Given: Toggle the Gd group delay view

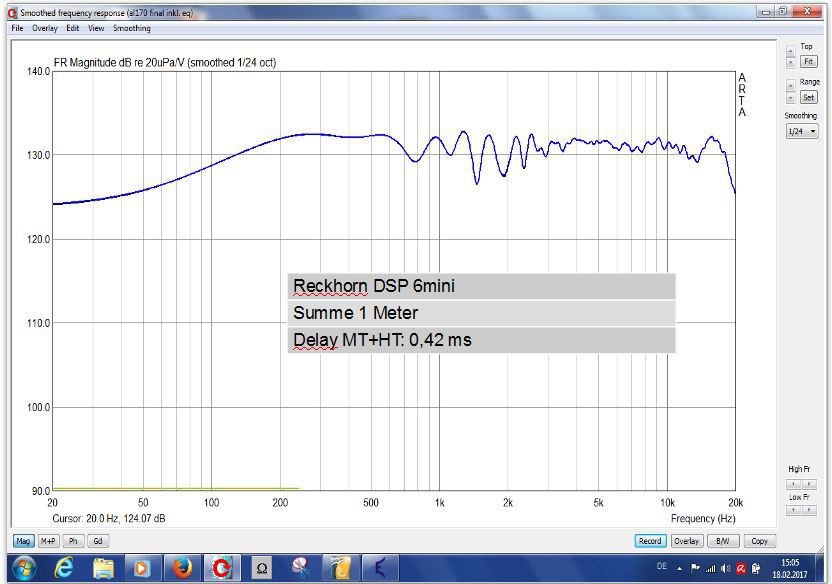Looking at the screenshot, I should click(x=98, y=541).
